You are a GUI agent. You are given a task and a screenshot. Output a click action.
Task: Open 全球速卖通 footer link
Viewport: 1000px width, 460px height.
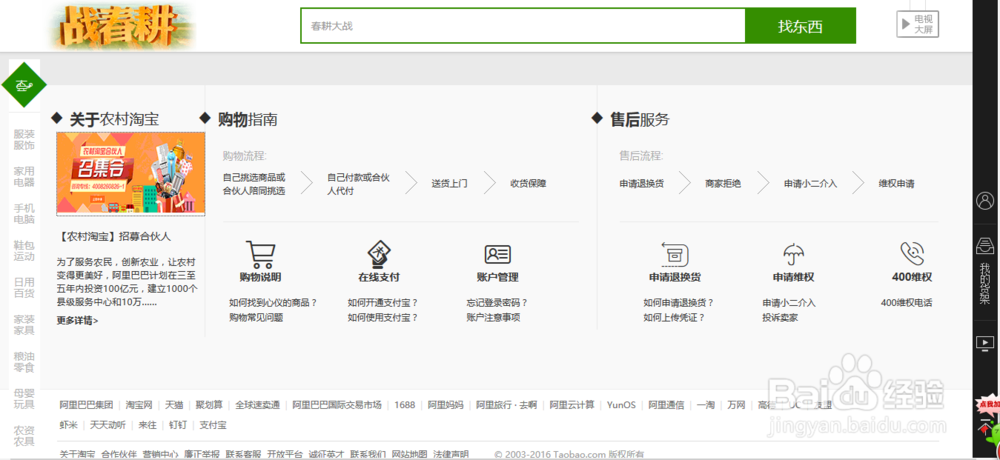click(x=258, y=405)
